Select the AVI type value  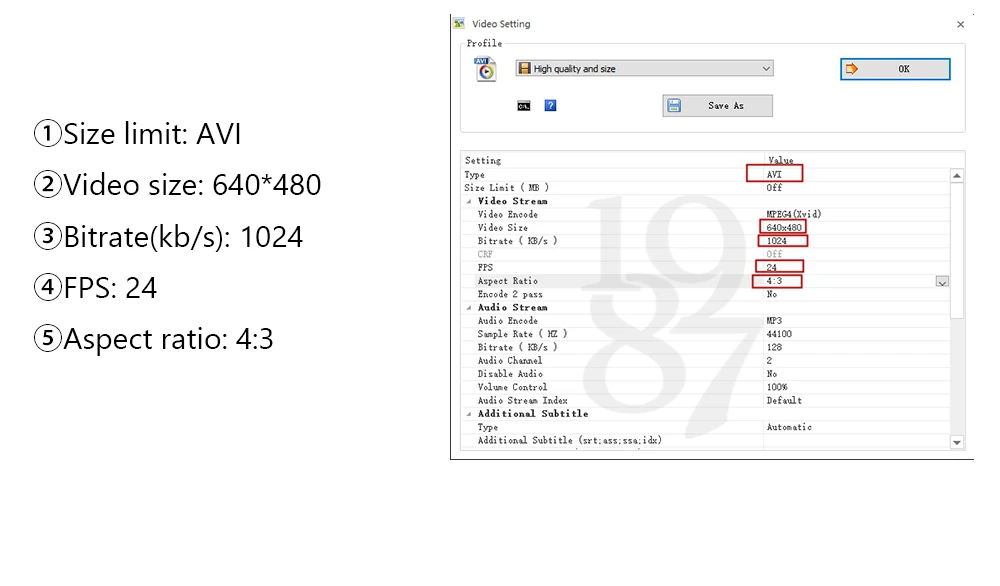774,174
